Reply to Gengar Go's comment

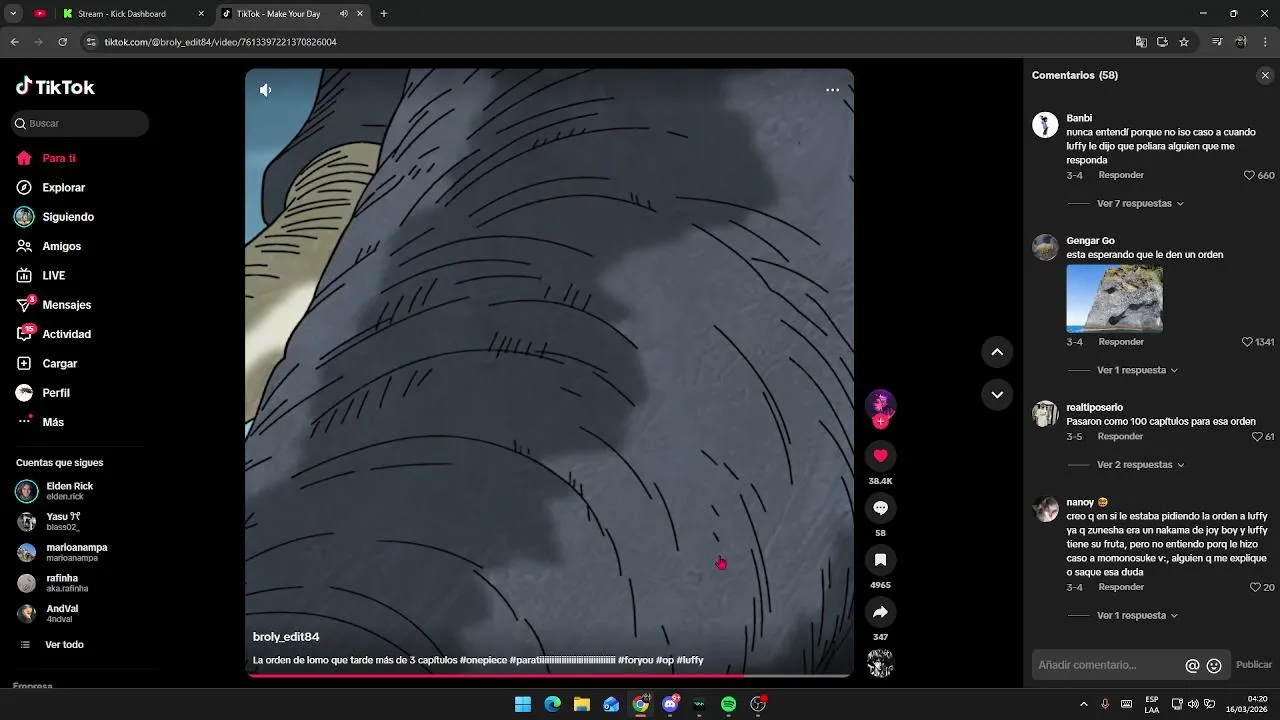(1121, 342)
